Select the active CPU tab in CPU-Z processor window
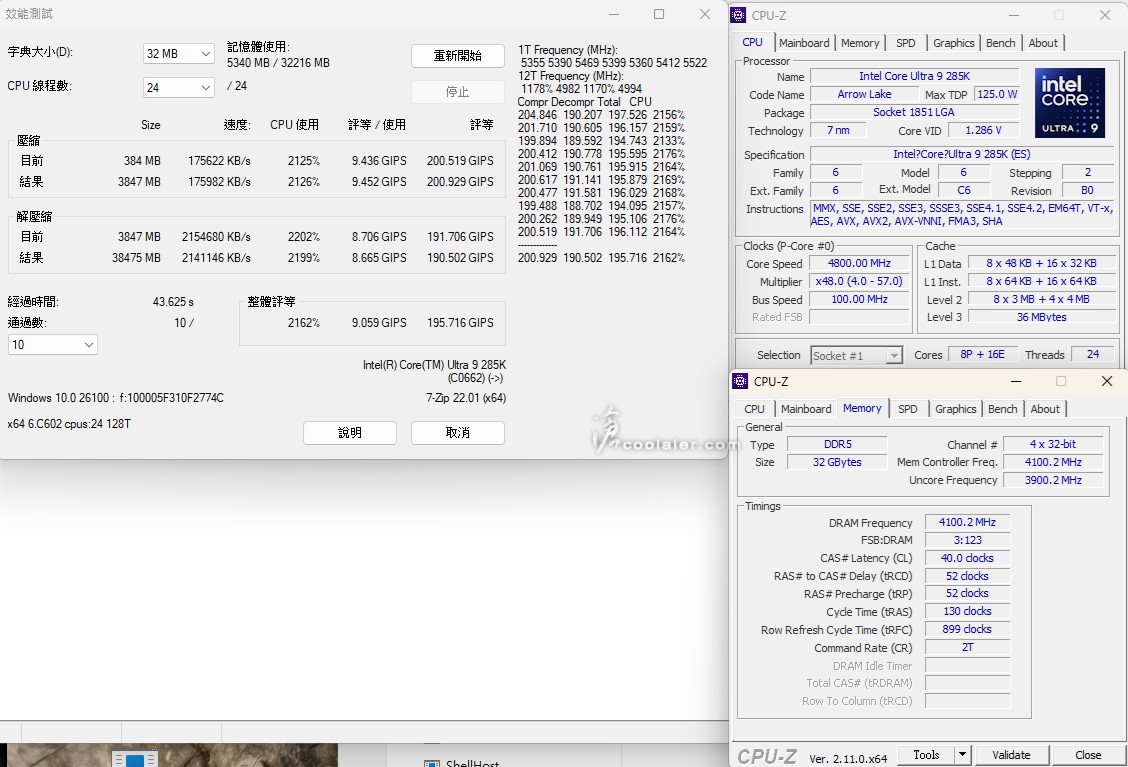 pyautogui.click(x=752, y=42)
